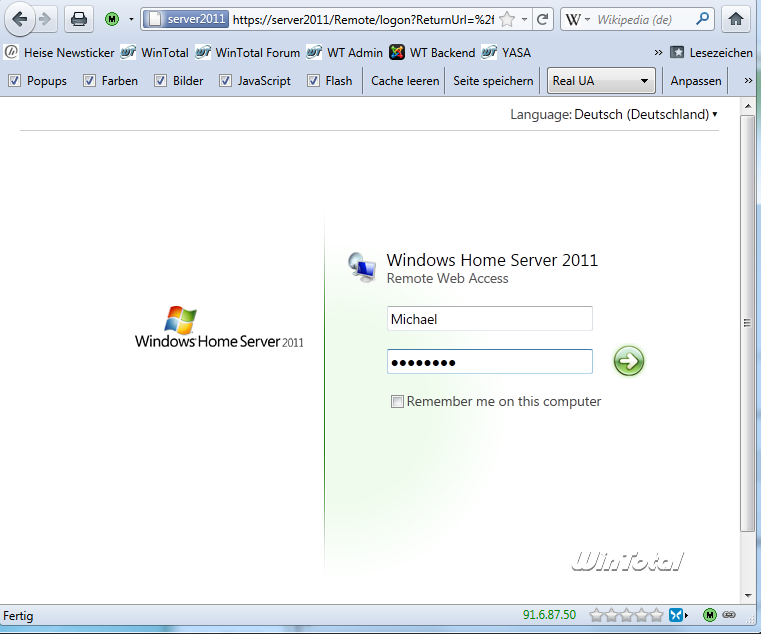Submit login with the green arrow button
This screenshot has width=761, height=634.
[629, 361]
